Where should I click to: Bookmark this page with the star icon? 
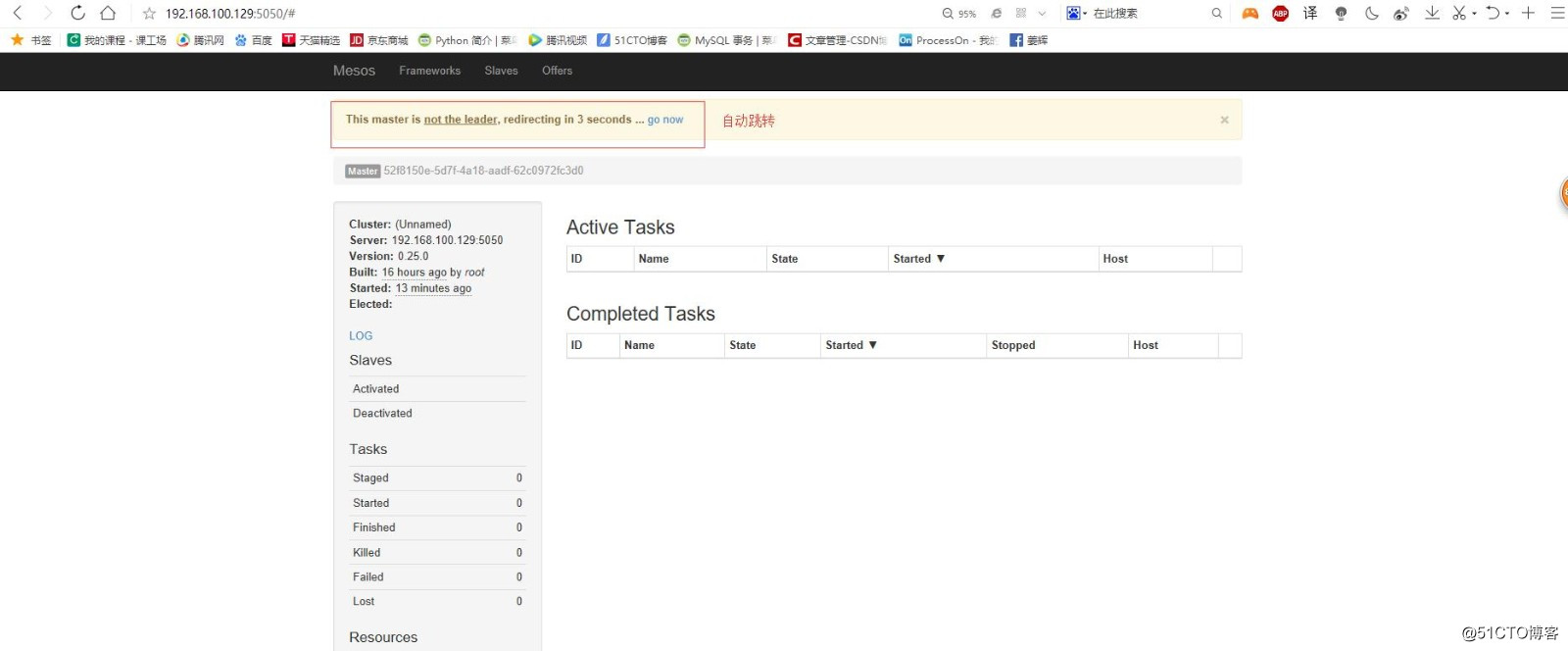click(149, 14)
